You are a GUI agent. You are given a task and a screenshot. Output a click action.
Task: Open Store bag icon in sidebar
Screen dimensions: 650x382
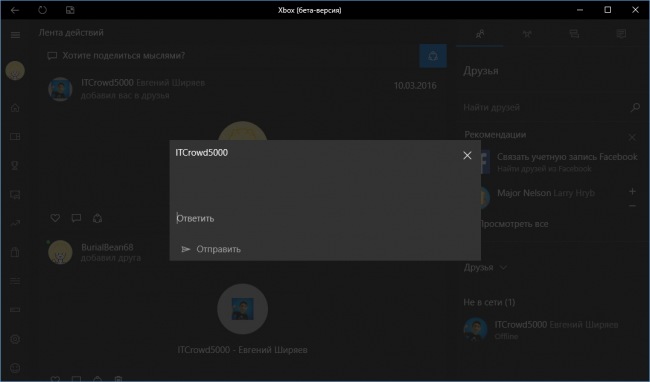(x=15, y=252)
